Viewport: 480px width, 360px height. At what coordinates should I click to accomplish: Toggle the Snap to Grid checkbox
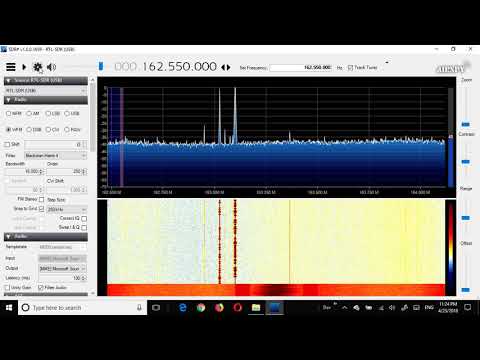pyautogui.click(x=41, y=209)
